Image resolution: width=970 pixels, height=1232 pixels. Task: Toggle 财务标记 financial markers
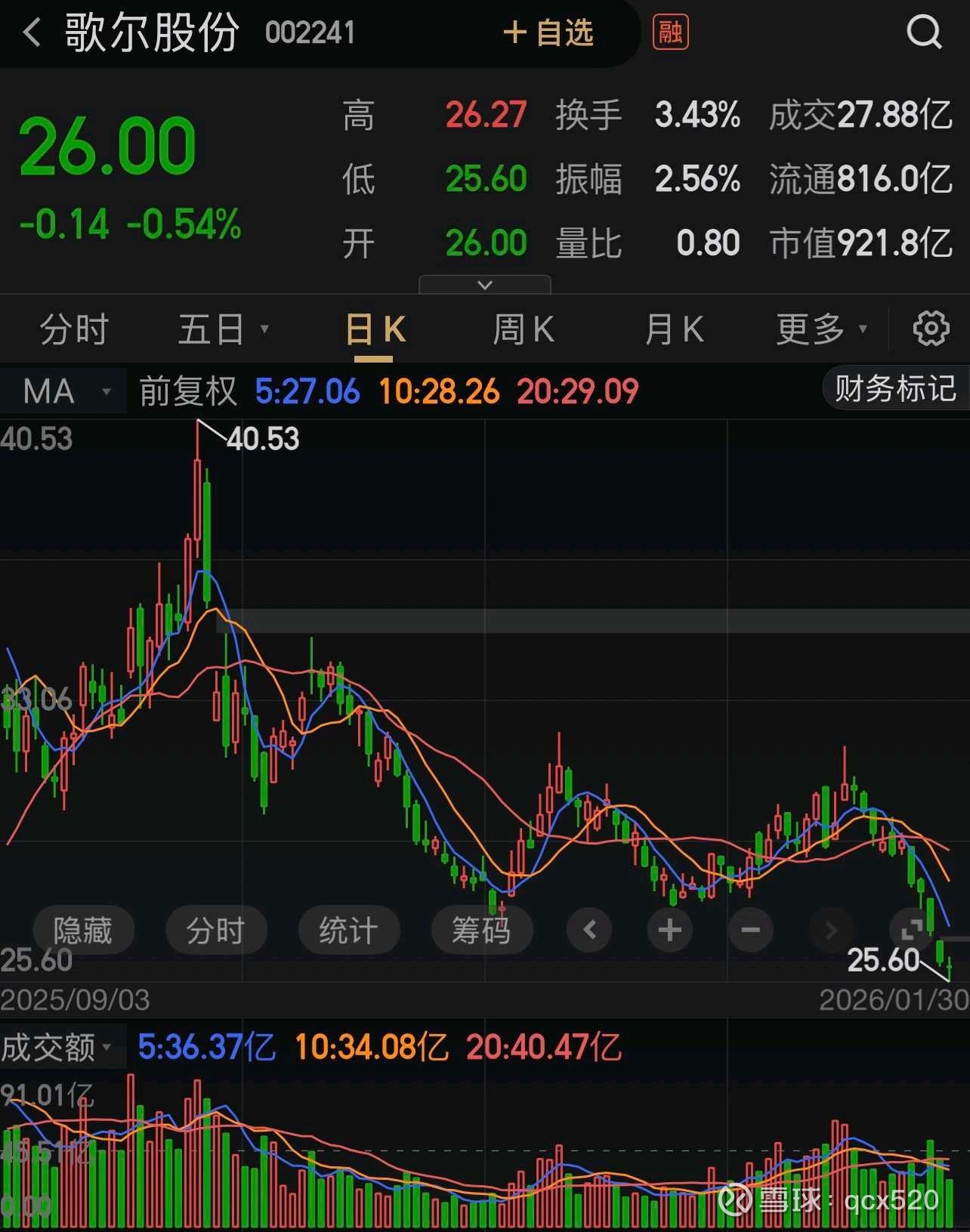(x=895, y=389)
